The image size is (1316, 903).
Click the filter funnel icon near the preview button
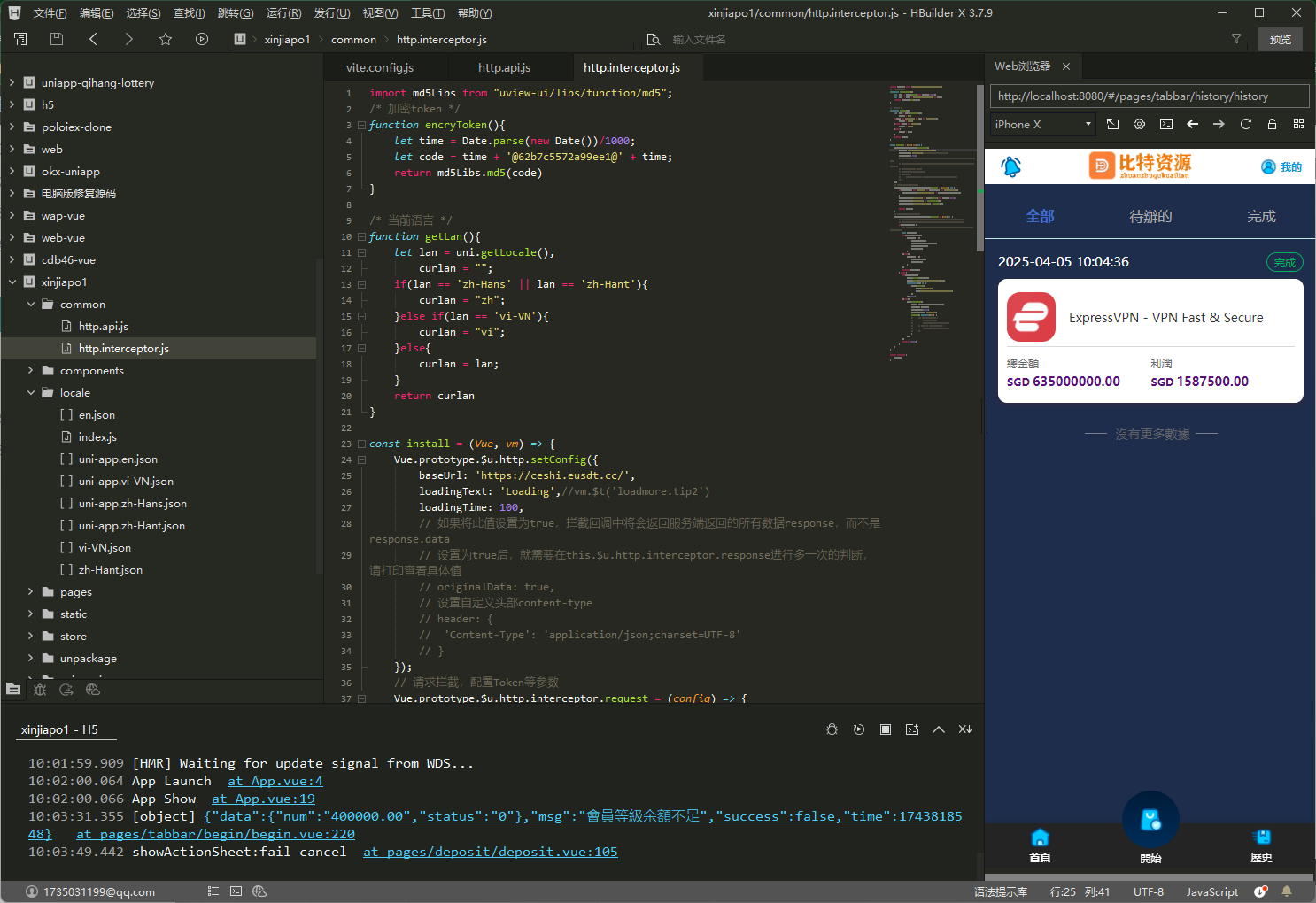click(1236, 39)
